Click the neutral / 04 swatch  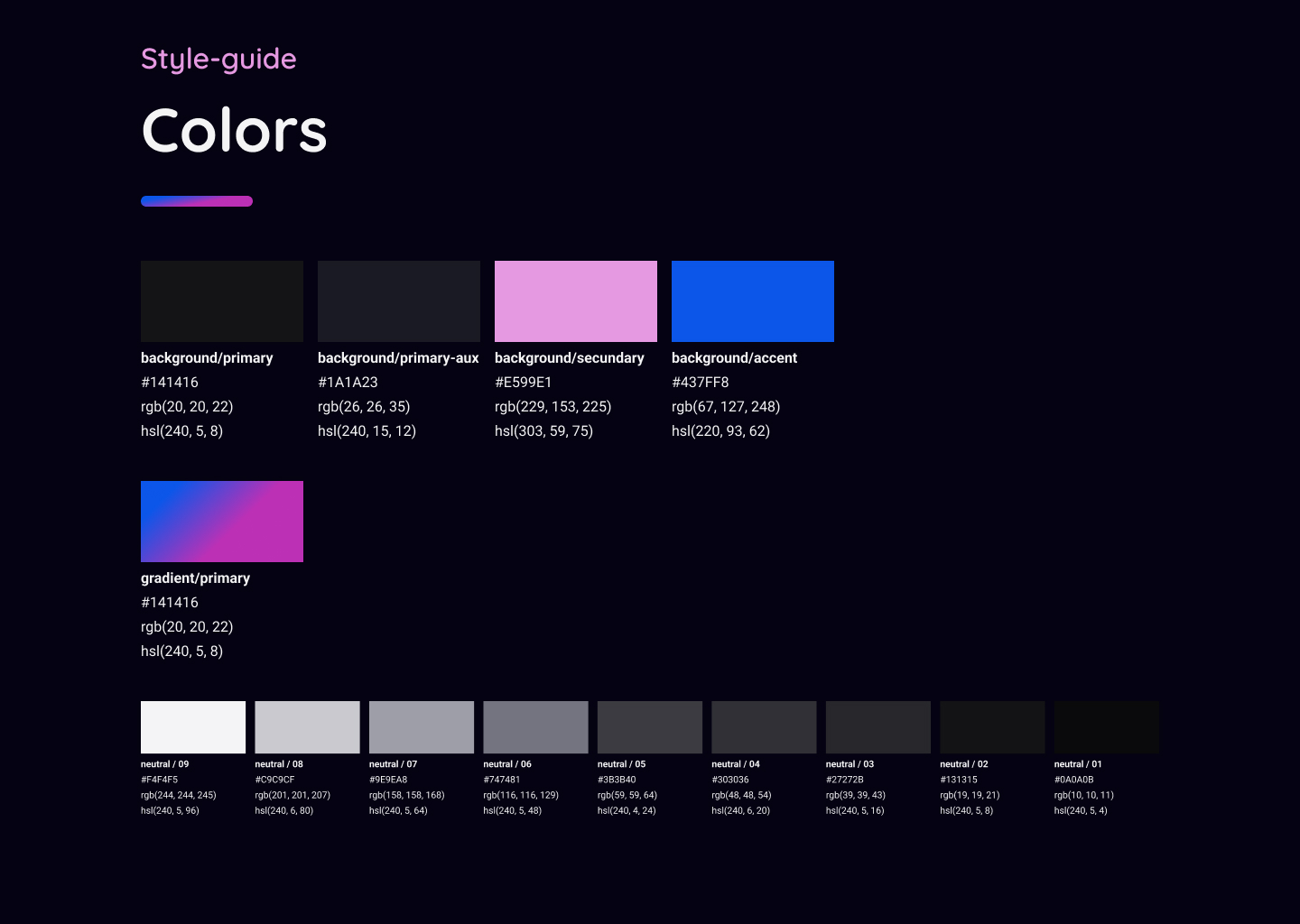764,727
